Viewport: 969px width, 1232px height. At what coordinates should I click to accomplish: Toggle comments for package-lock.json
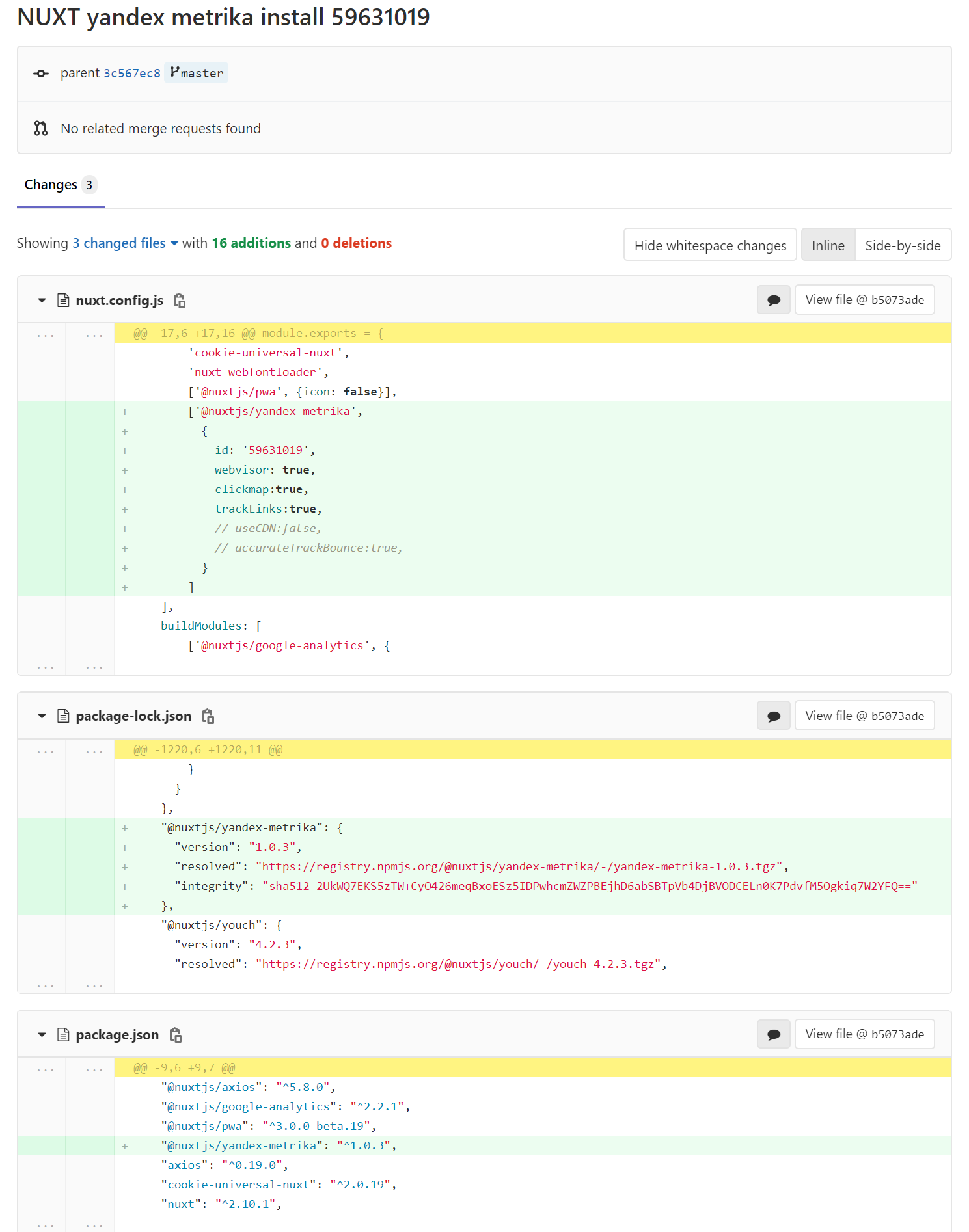coord(774,716)
